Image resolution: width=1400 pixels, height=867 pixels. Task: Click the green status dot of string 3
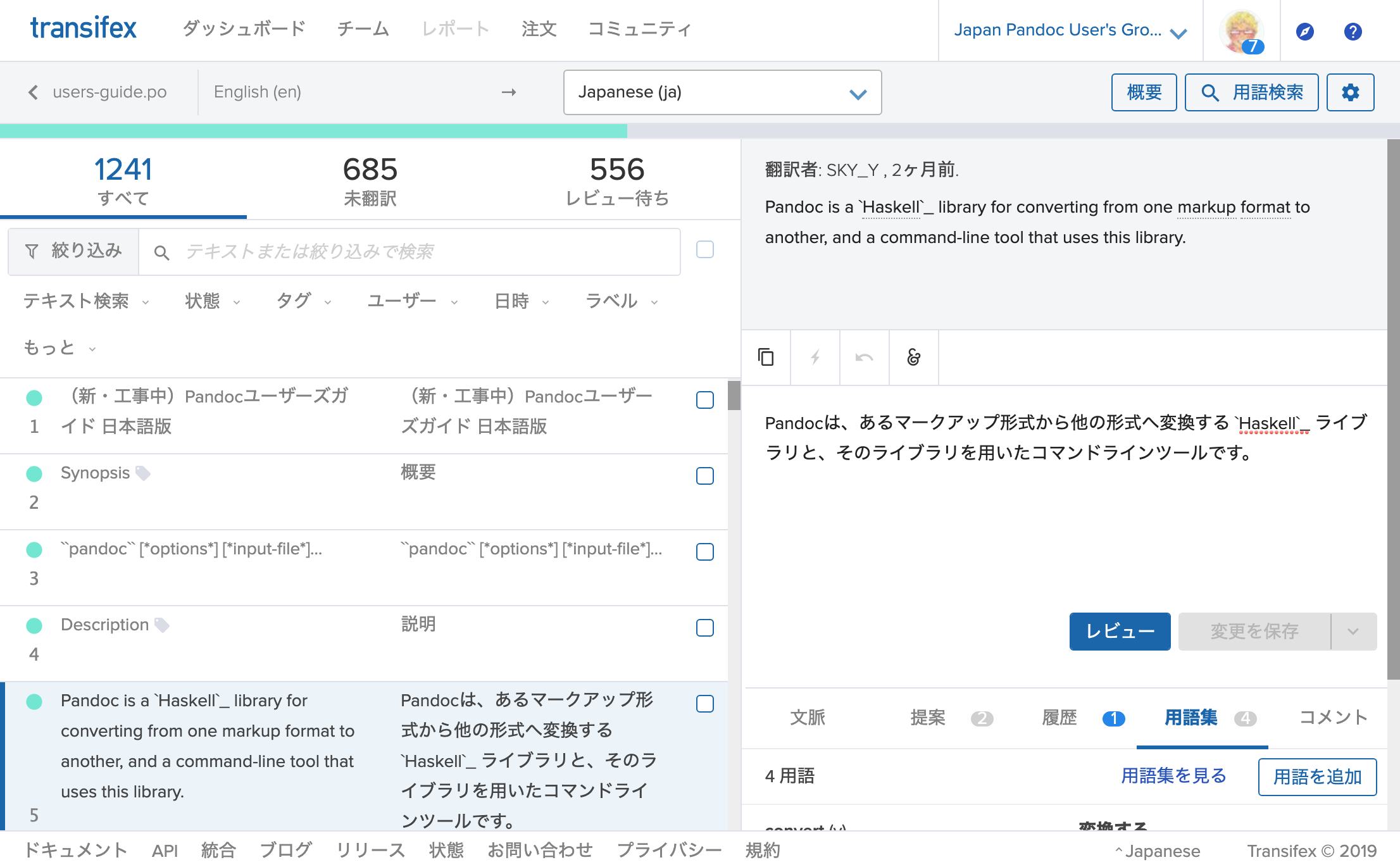pyautogui.click(x=34, y=549)
